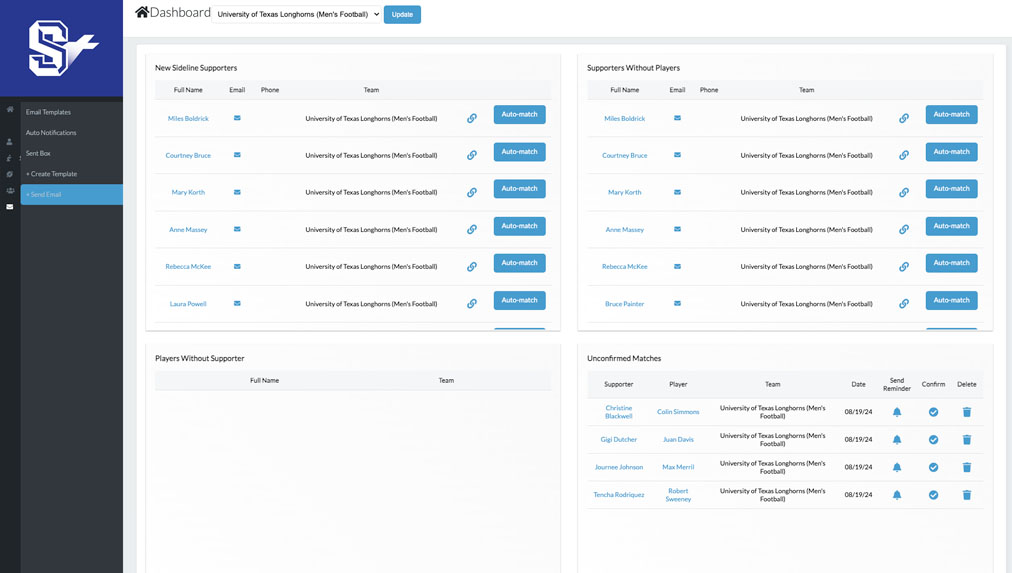1012x573 pixels.
Task: Click link icon for Miles Boldrick in New Sideline Supporters
Action: click(x=472, y=118)
